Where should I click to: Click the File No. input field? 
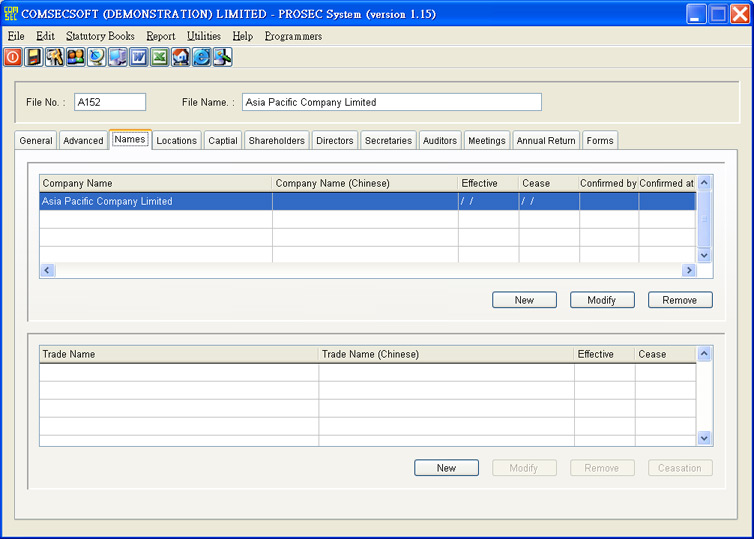click(x=110, y=102)
